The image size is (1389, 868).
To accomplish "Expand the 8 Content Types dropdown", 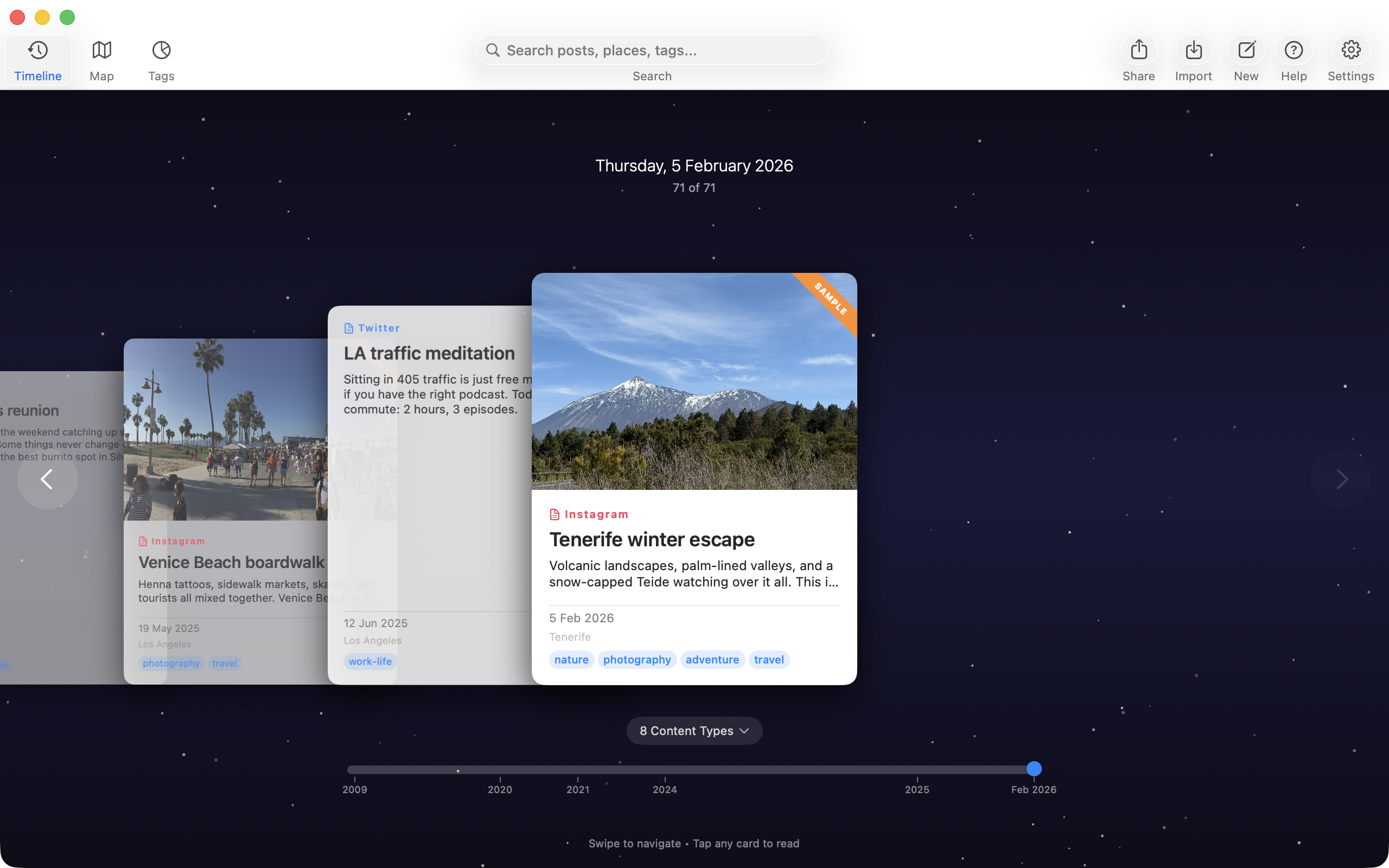I will tap(694, 730).
